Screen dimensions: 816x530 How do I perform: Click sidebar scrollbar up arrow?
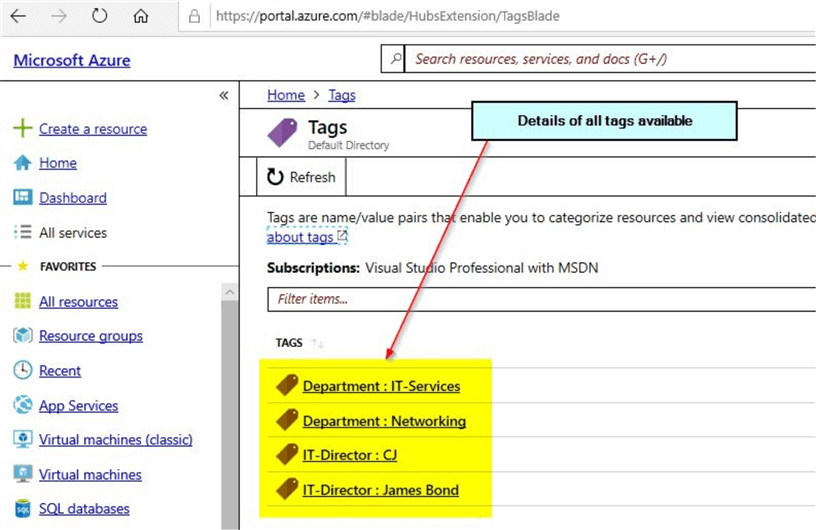230,293
